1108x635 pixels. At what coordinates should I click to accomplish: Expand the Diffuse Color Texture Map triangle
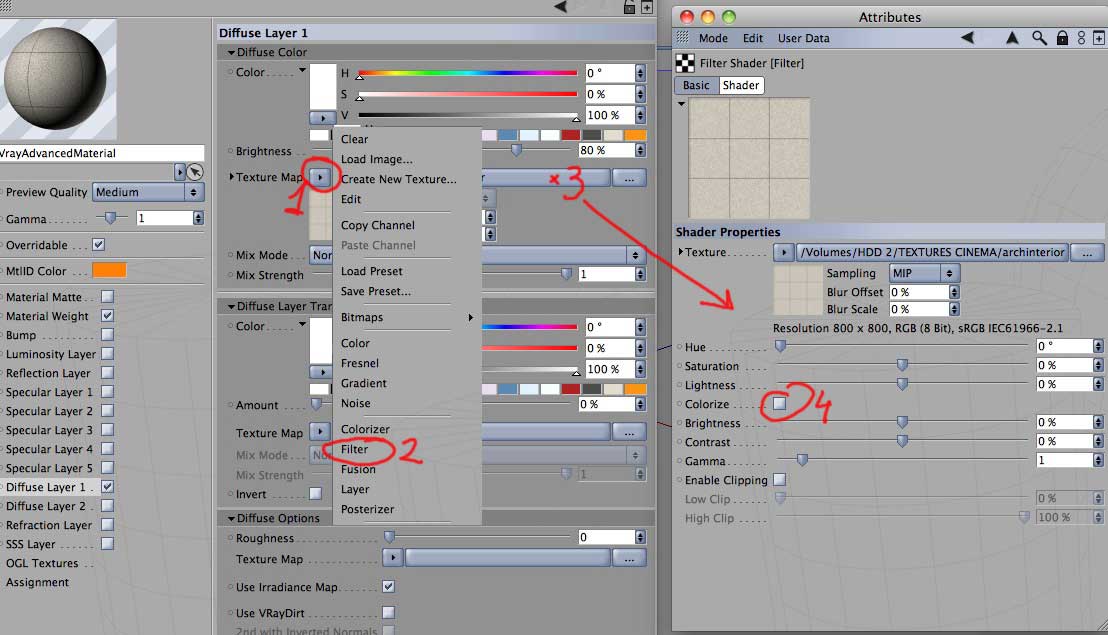pos(231,177)
